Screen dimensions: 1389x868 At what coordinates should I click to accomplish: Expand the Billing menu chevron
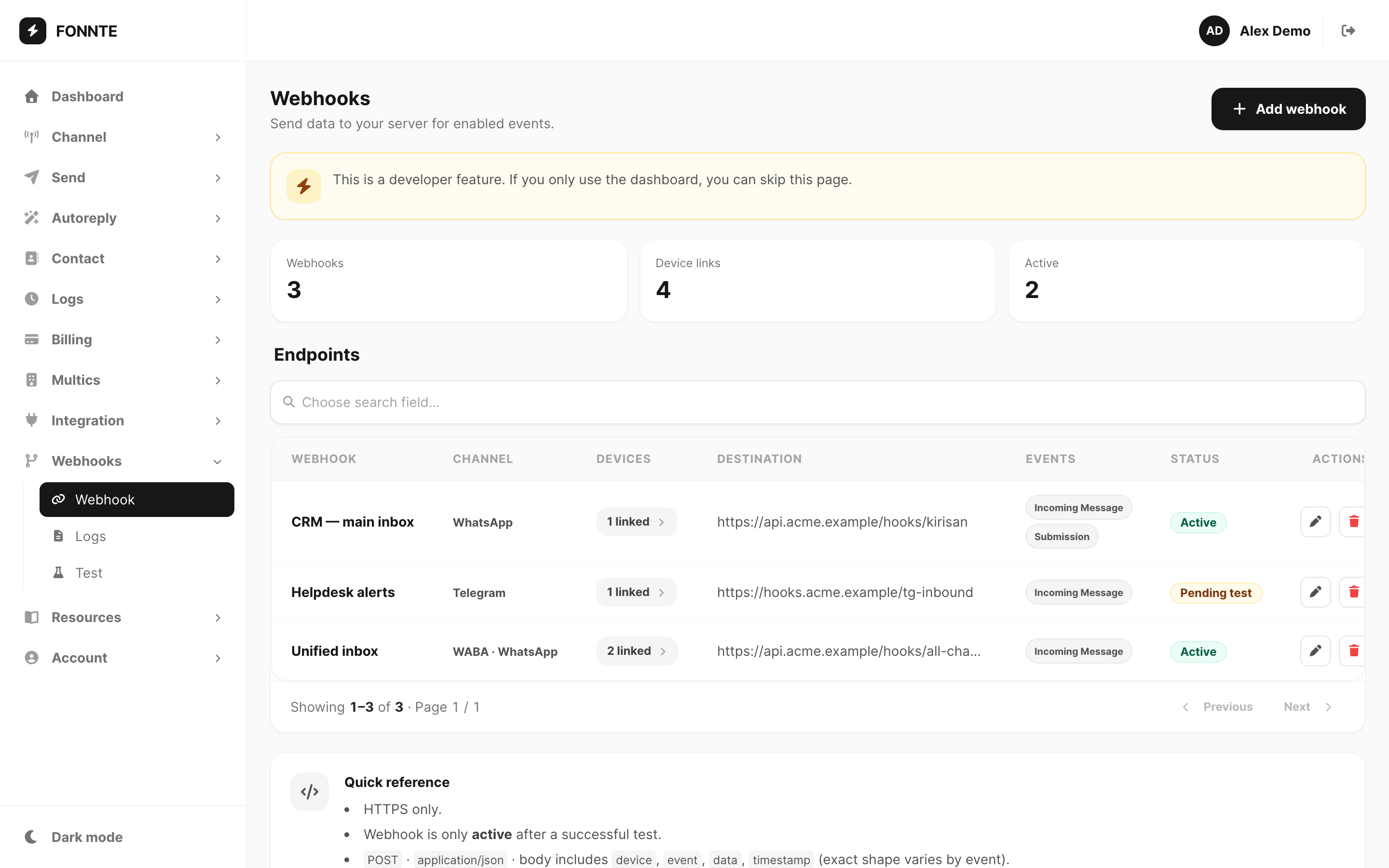(x=218, y=340)
